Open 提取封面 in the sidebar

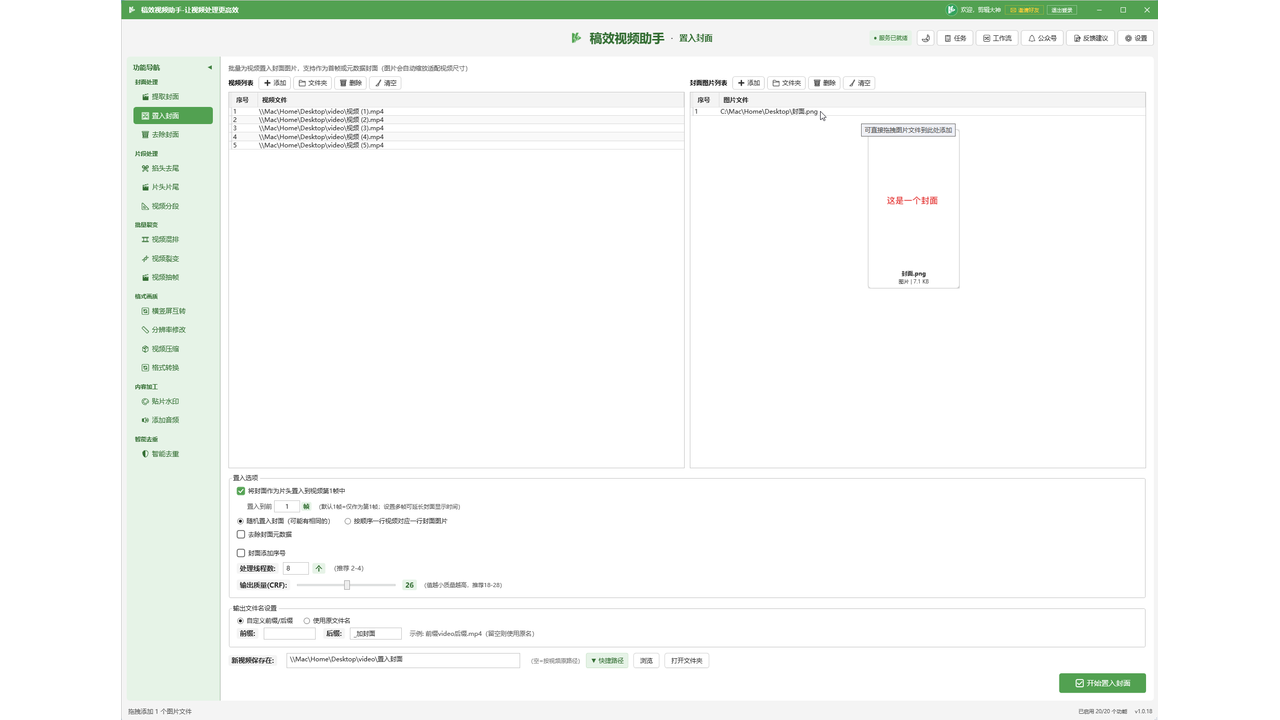coord(172,97)
